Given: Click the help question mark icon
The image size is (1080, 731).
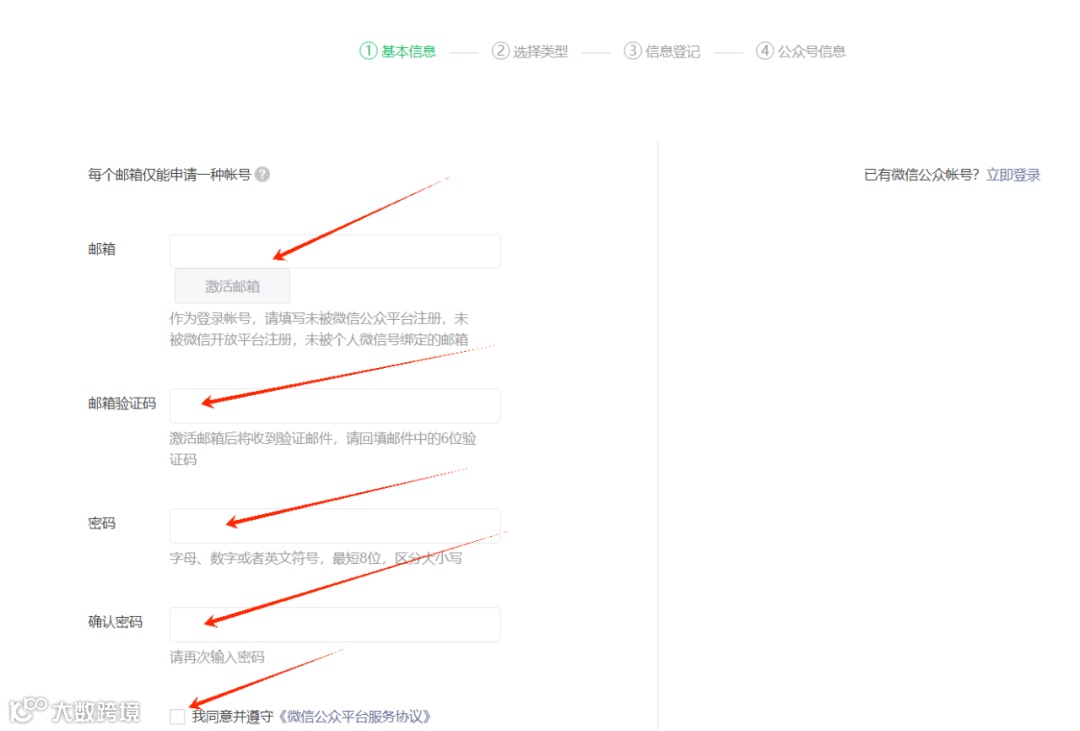Looking at the screenshot, I should coord(262,174).
